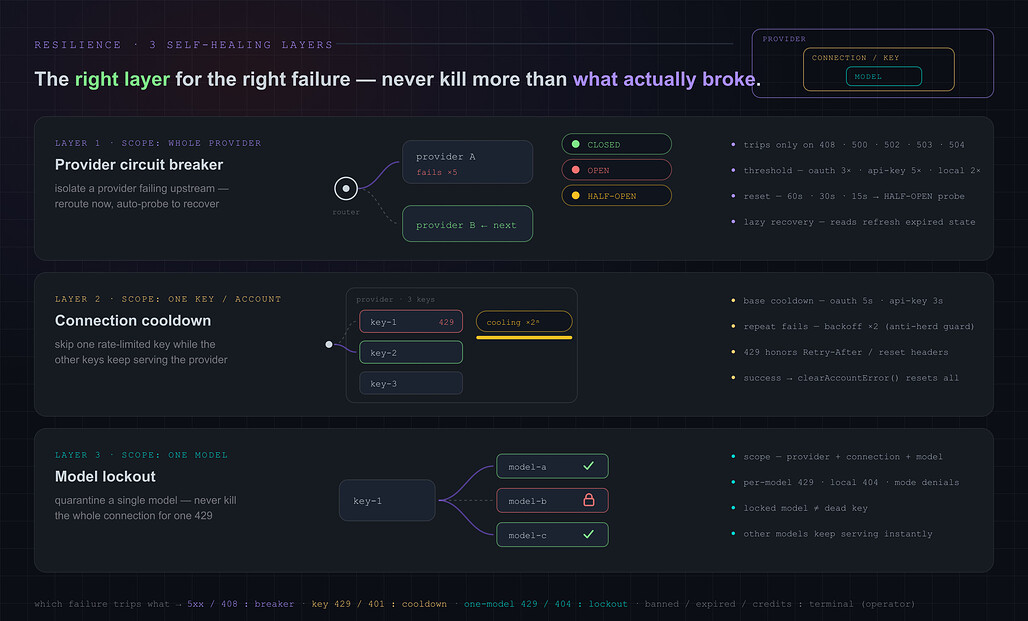Screen dimensions: 1028x621
Task: Click the red lock icon on model-b
Action: (x=589, y=500)
